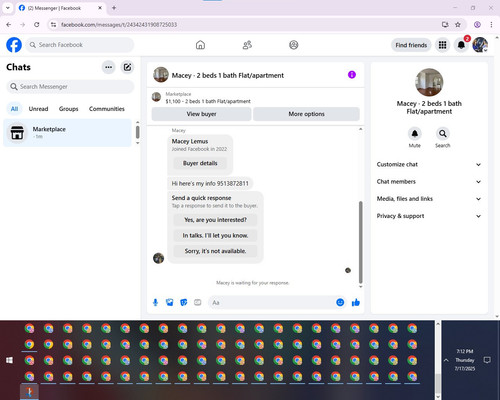Click the Macey Lemus name in buyer card
The image size is (500, 400).
(x=190, y=141)
